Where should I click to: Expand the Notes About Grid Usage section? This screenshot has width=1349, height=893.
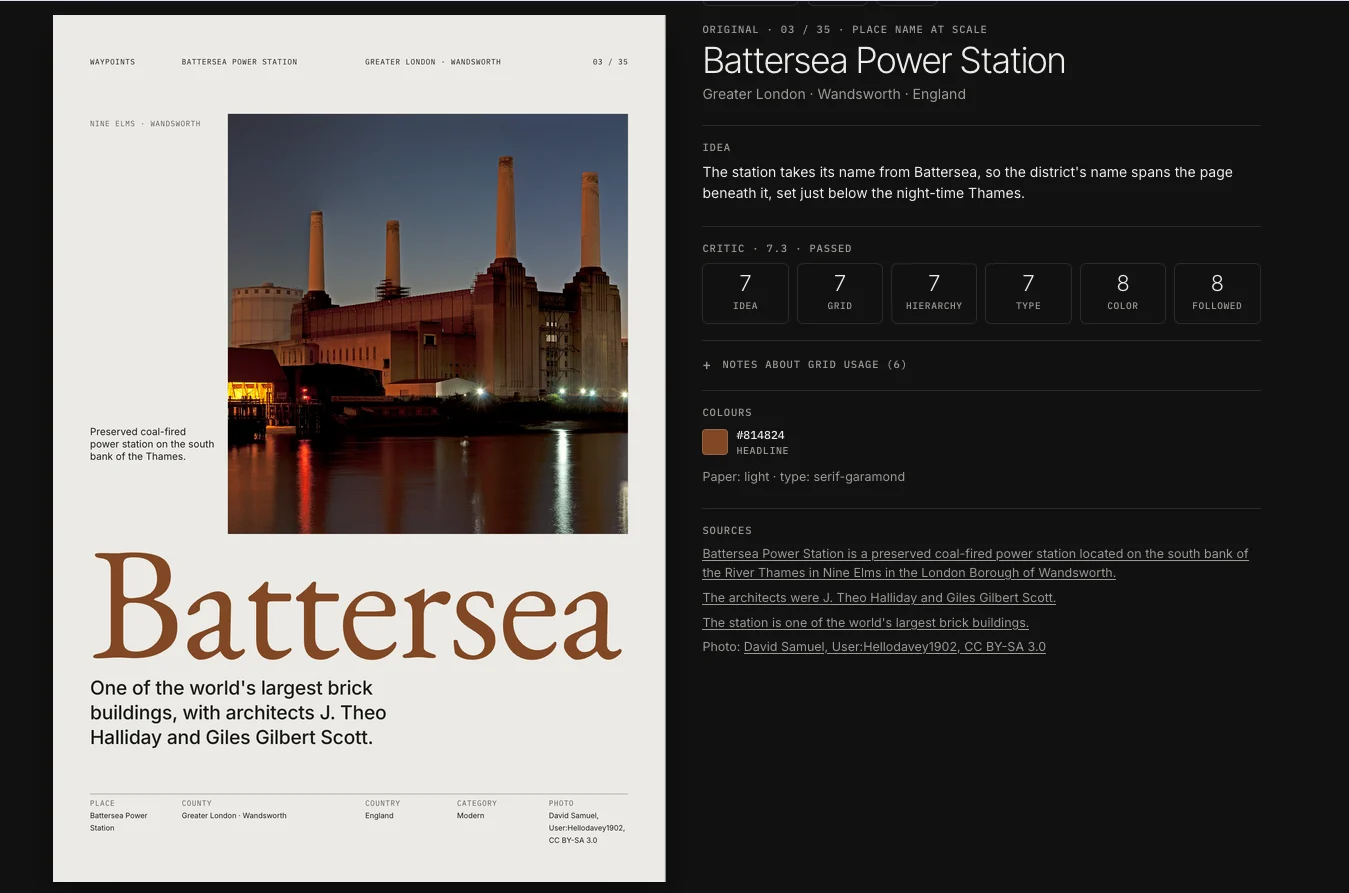[x=805, y=365]
